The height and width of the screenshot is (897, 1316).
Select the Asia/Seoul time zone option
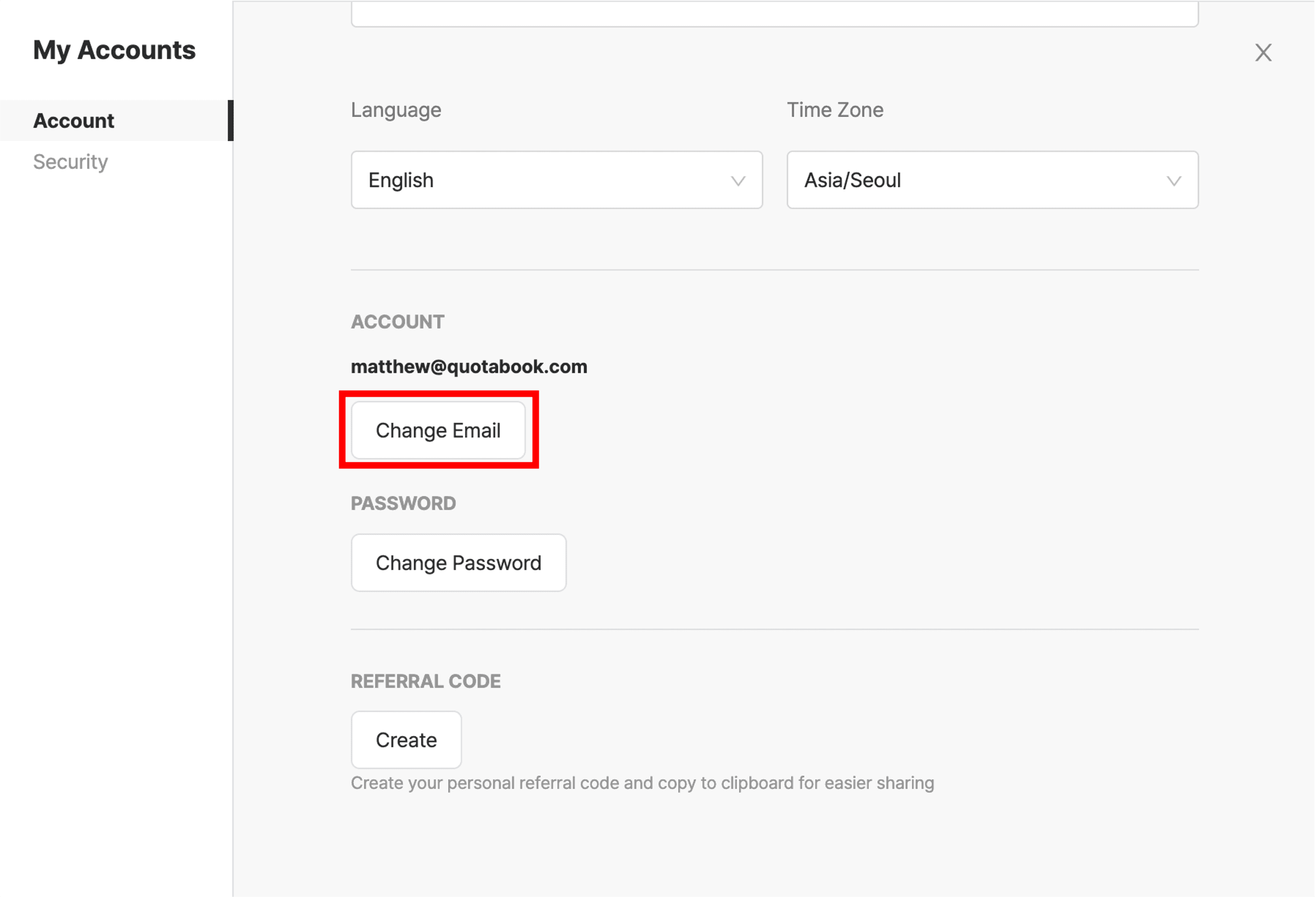pos(852,180)
